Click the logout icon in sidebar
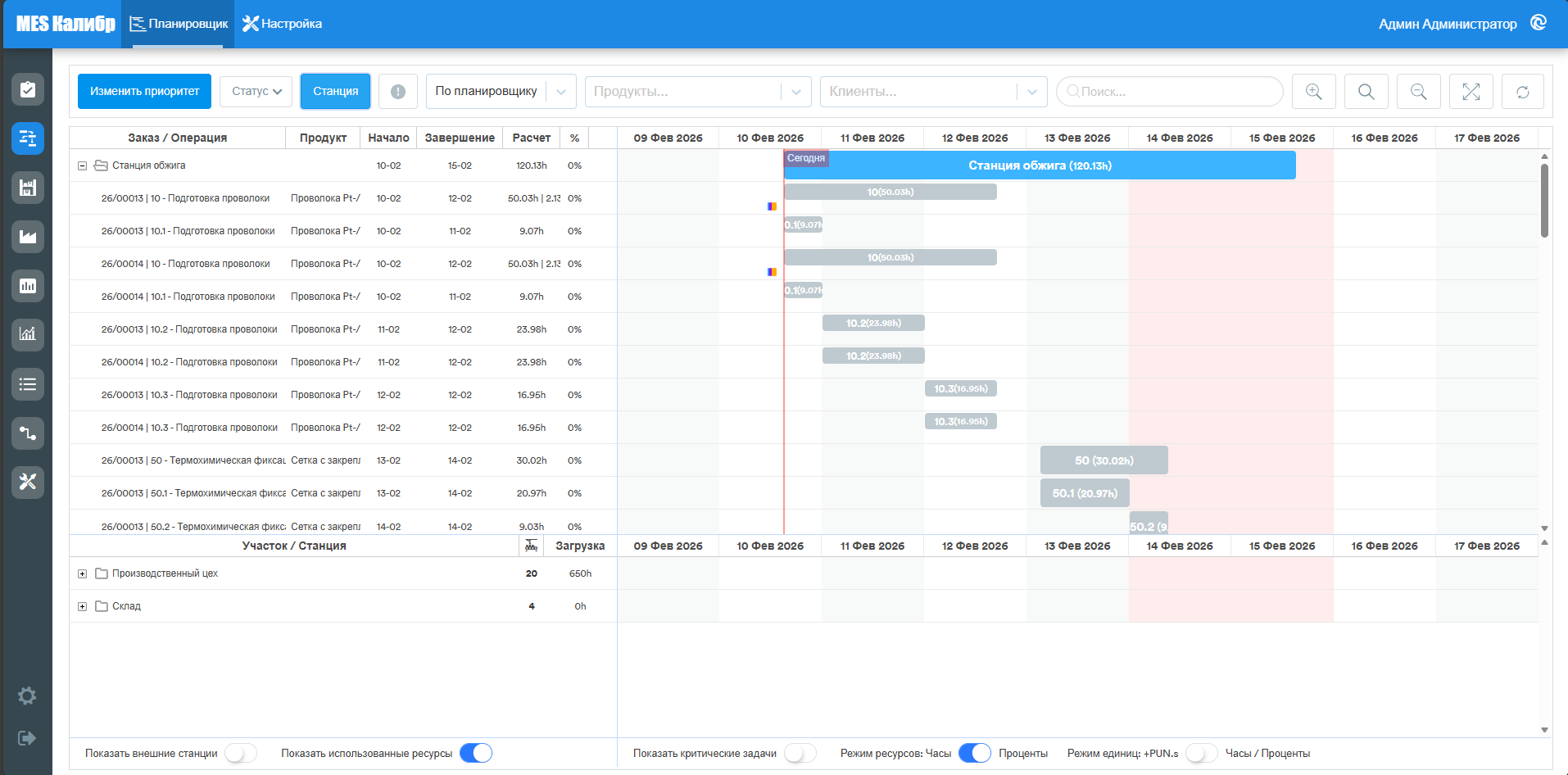1568x775 pixels. pyautogui.click(x=27, y=738)
